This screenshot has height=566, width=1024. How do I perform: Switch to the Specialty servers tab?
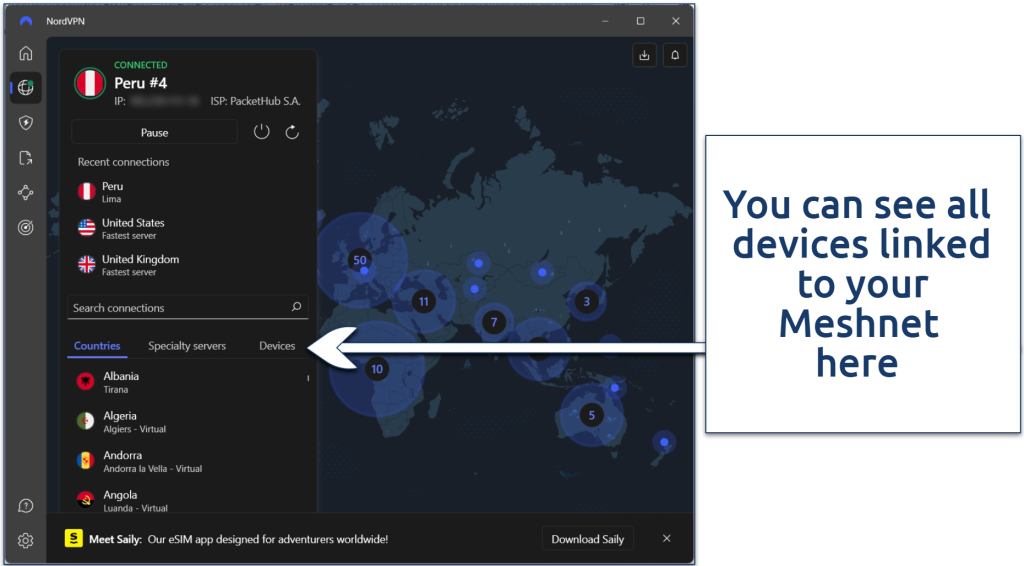click(187, 346)
